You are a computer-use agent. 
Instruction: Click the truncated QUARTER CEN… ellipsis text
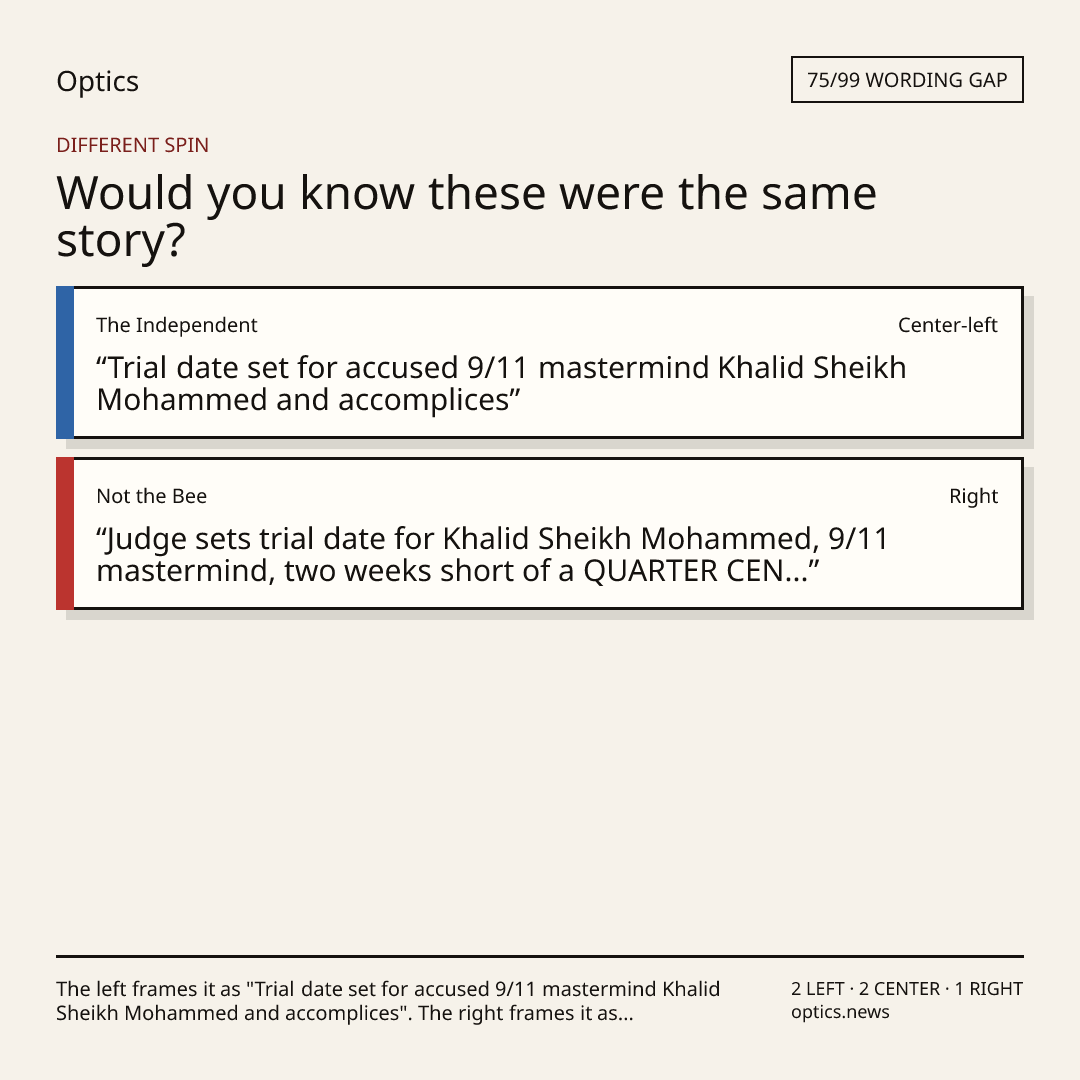pyautogui.click(x=701, y=571)
